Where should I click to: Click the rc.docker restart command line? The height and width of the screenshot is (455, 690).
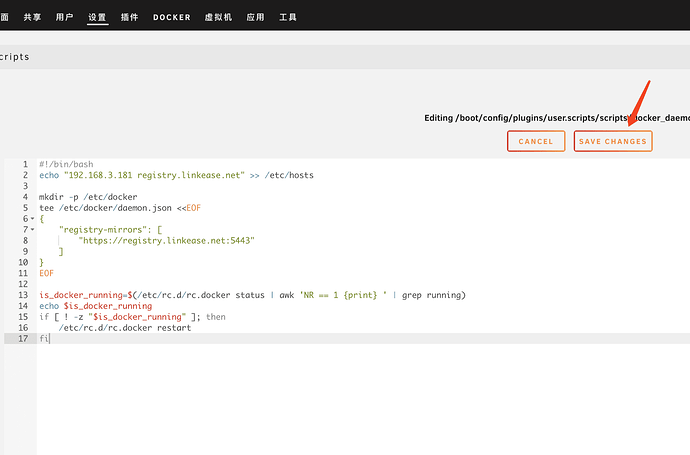click(x=125, y=328)
